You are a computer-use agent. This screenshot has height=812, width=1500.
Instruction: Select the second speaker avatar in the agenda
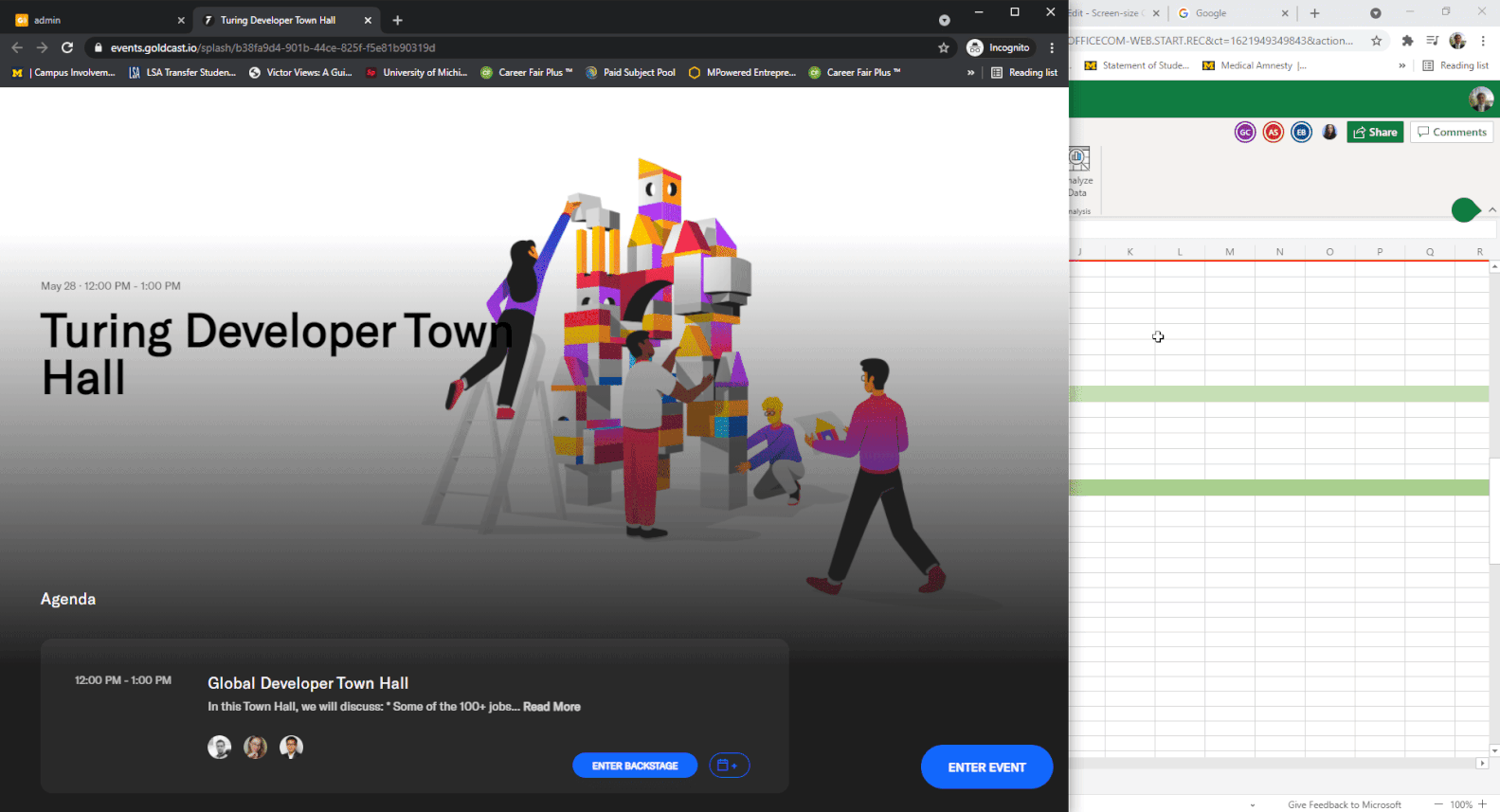255,747
